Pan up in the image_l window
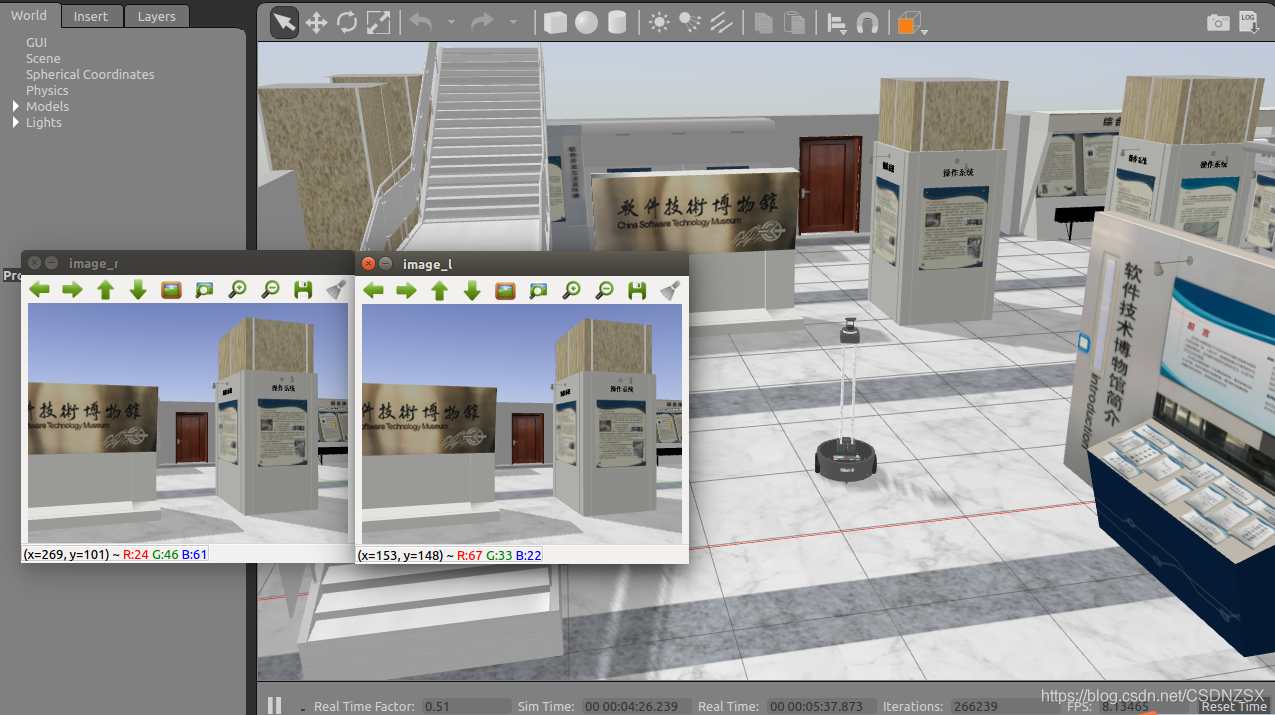 pos(439,290)
